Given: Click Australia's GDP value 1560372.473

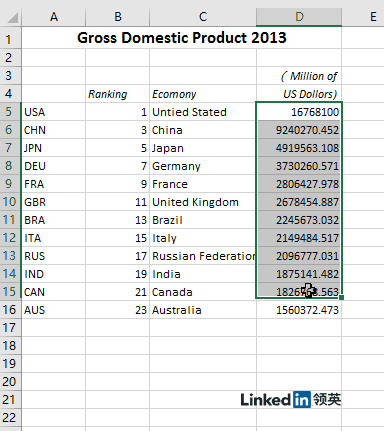Looking at the screenshot, I should click(299, 310).
